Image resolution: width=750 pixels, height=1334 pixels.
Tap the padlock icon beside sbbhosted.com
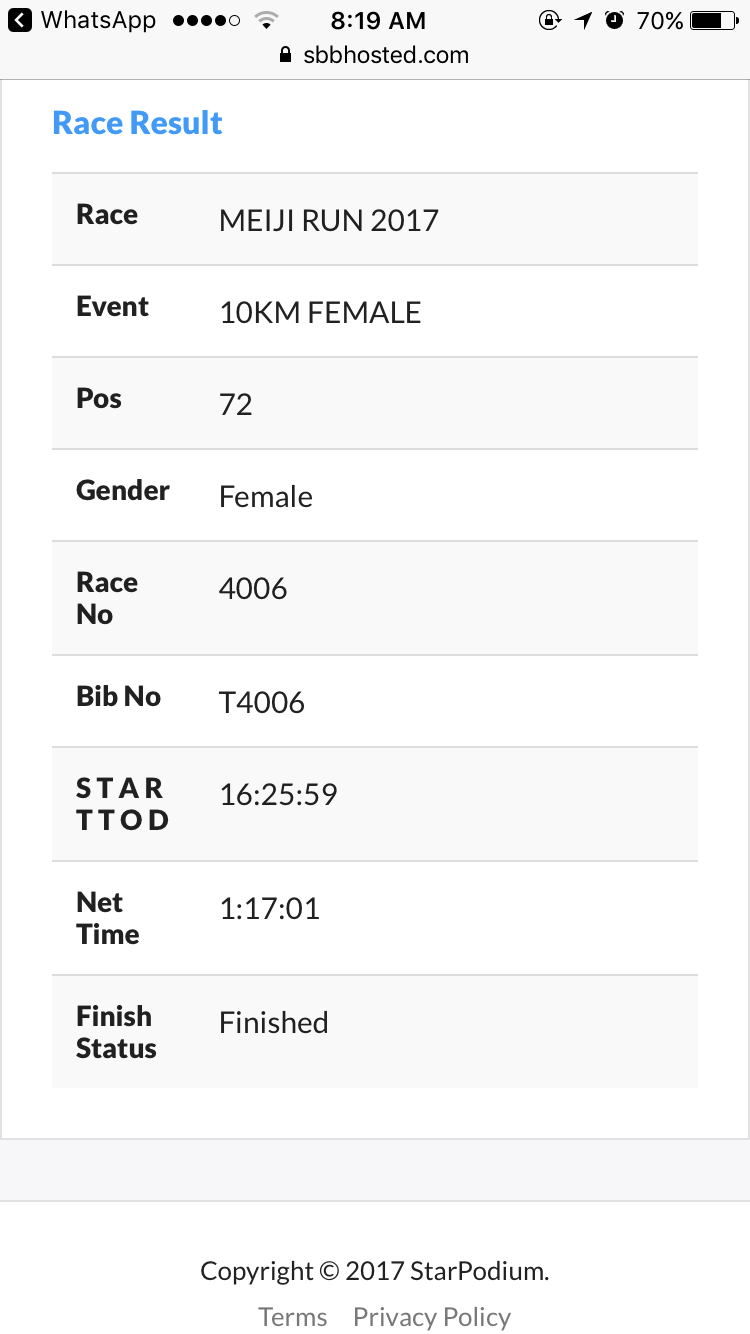coord(287,55)
